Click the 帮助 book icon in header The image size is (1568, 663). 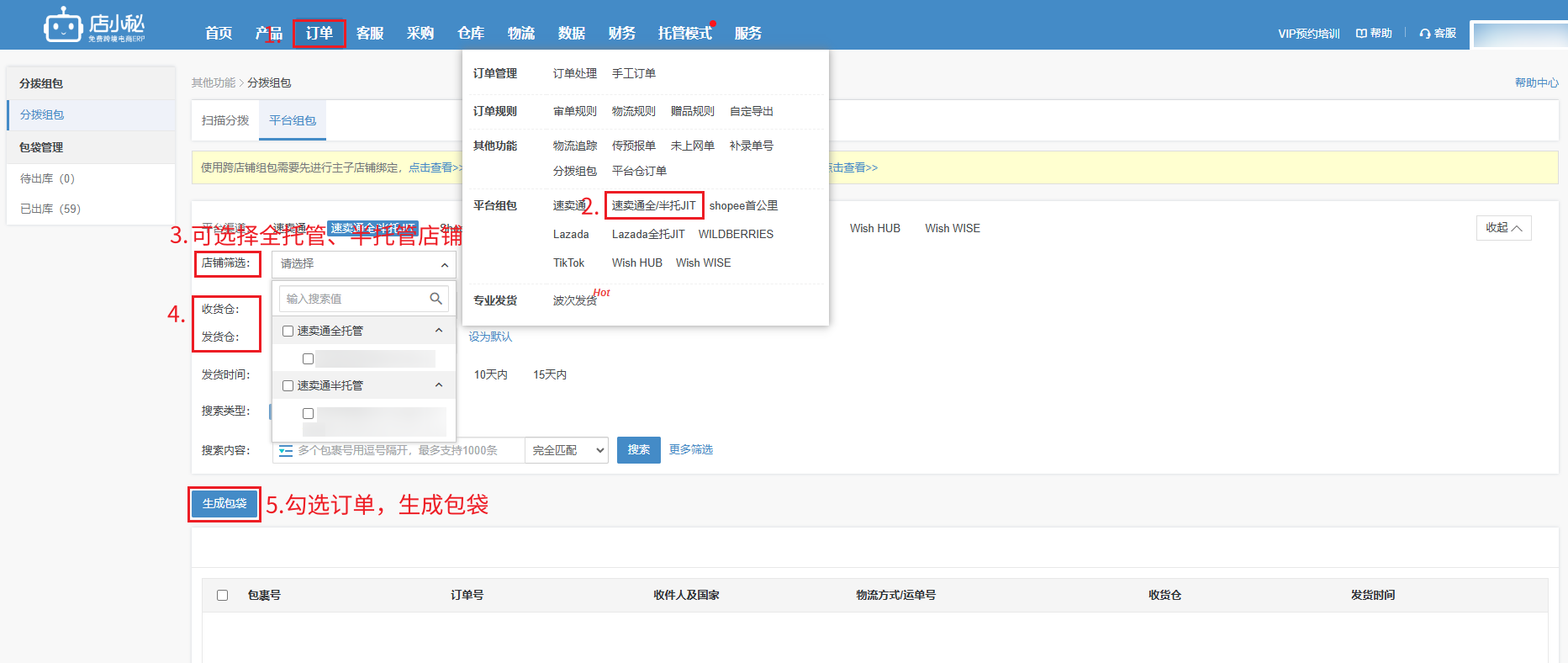tap(1361, 34)
